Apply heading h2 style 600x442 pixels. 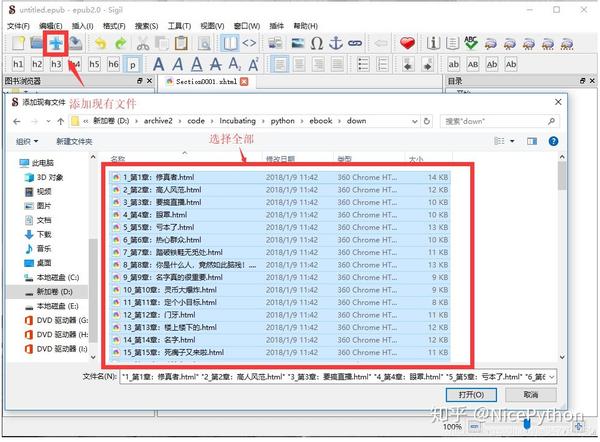point(37,64)
